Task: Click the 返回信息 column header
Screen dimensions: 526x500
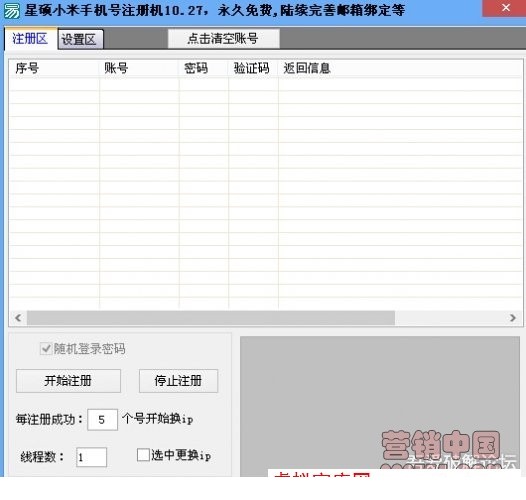Action: 400,68
